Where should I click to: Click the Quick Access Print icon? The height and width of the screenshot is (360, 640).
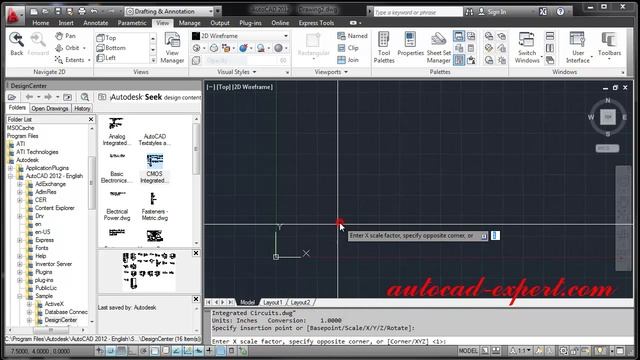[82, 11]
